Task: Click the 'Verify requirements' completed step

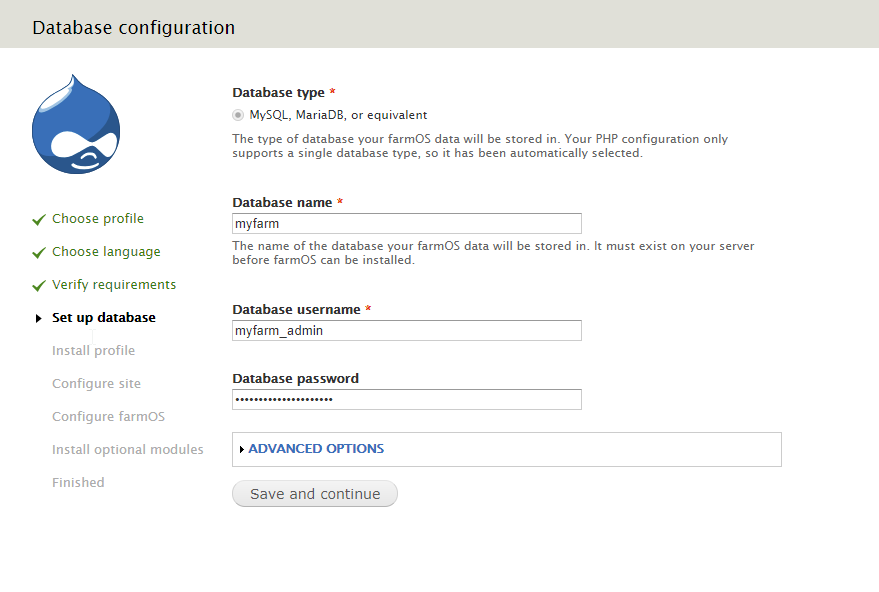Action: pos(114,285)
